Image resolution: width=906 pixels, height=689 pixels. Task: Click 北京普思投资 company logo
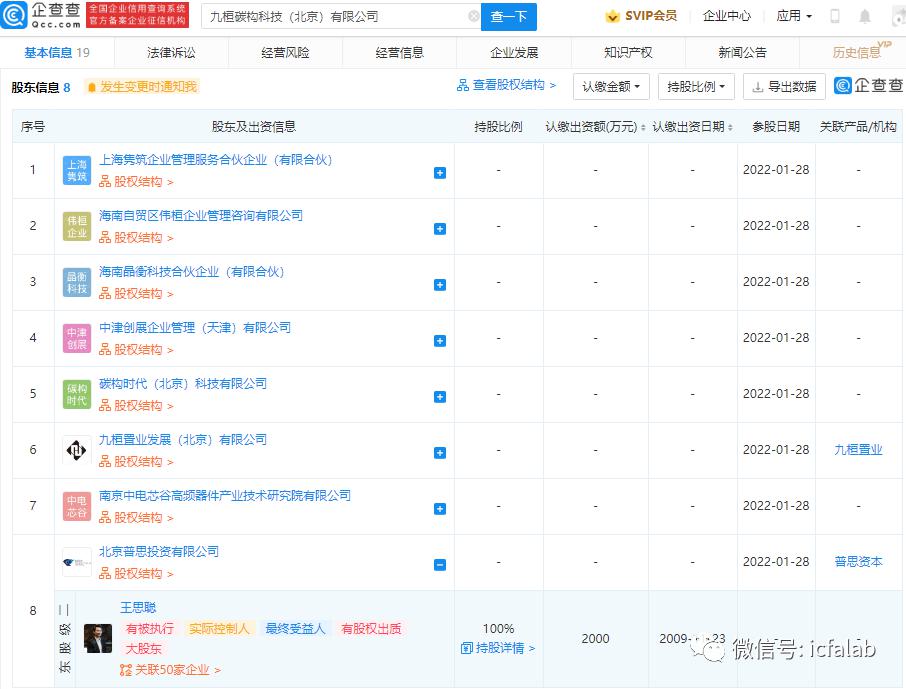[77, 562]
